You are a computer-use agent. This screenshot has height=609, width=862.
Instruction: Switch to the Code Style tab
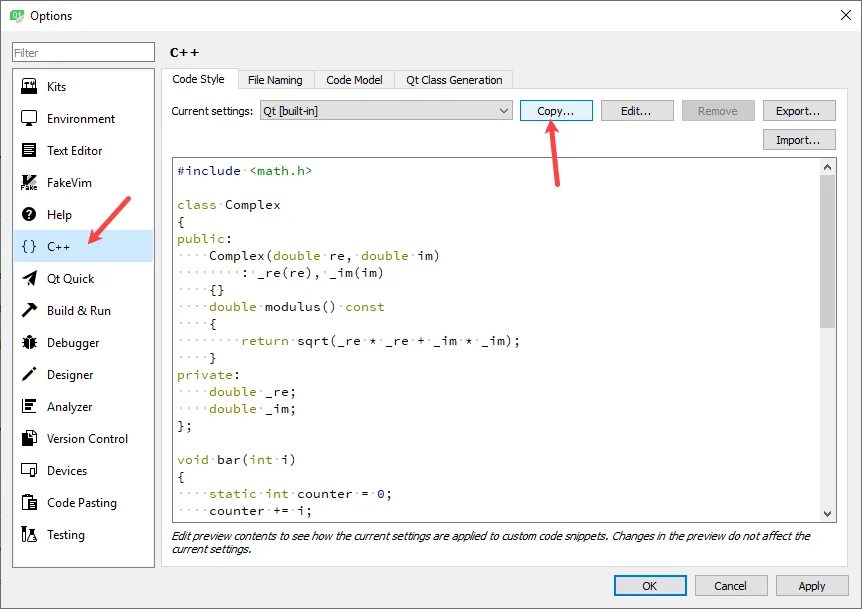pos(198,79)
